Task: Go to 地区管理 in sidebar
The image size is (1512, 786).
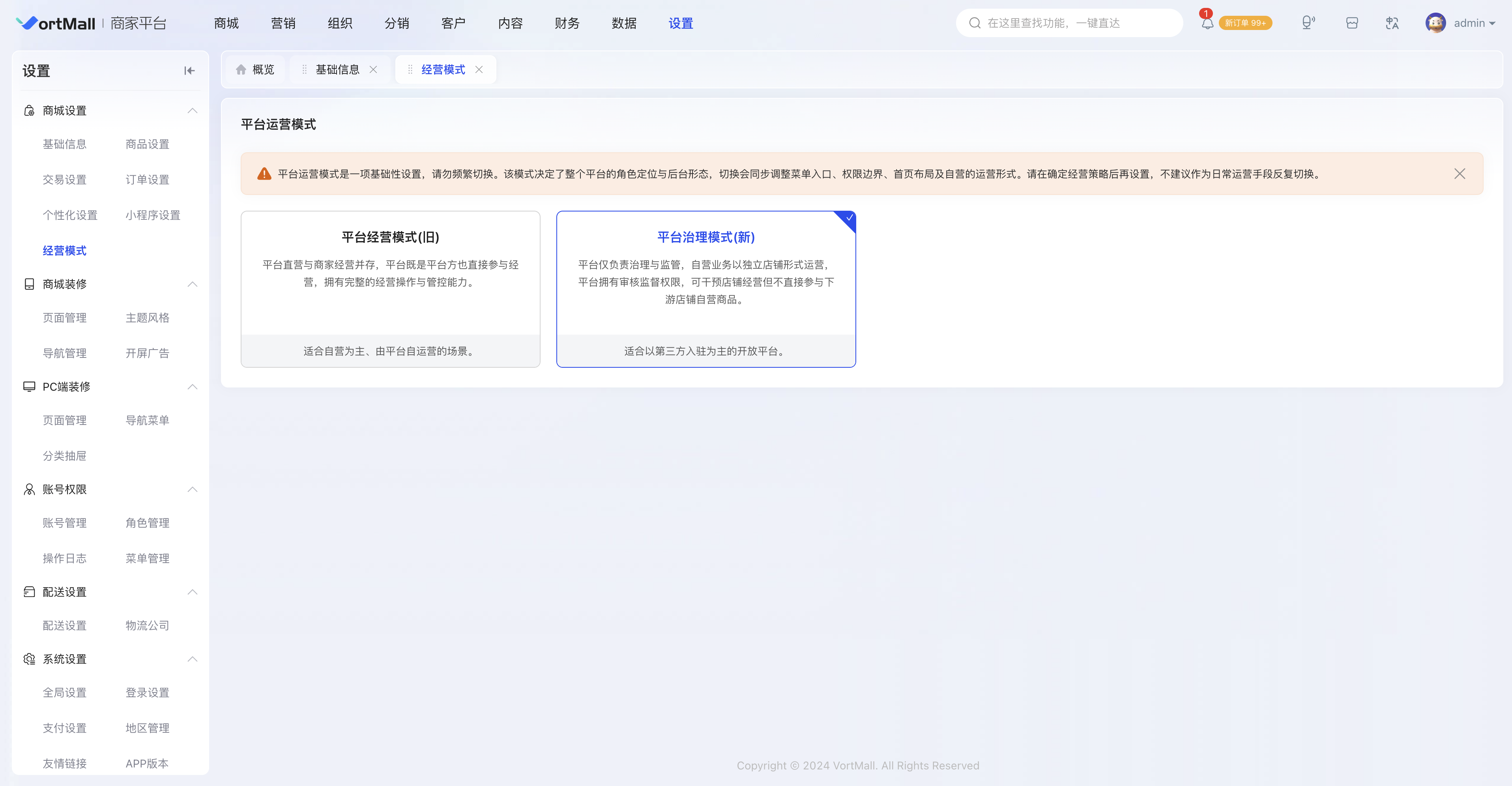Action: pyautogui.click(x=147, y=728)
